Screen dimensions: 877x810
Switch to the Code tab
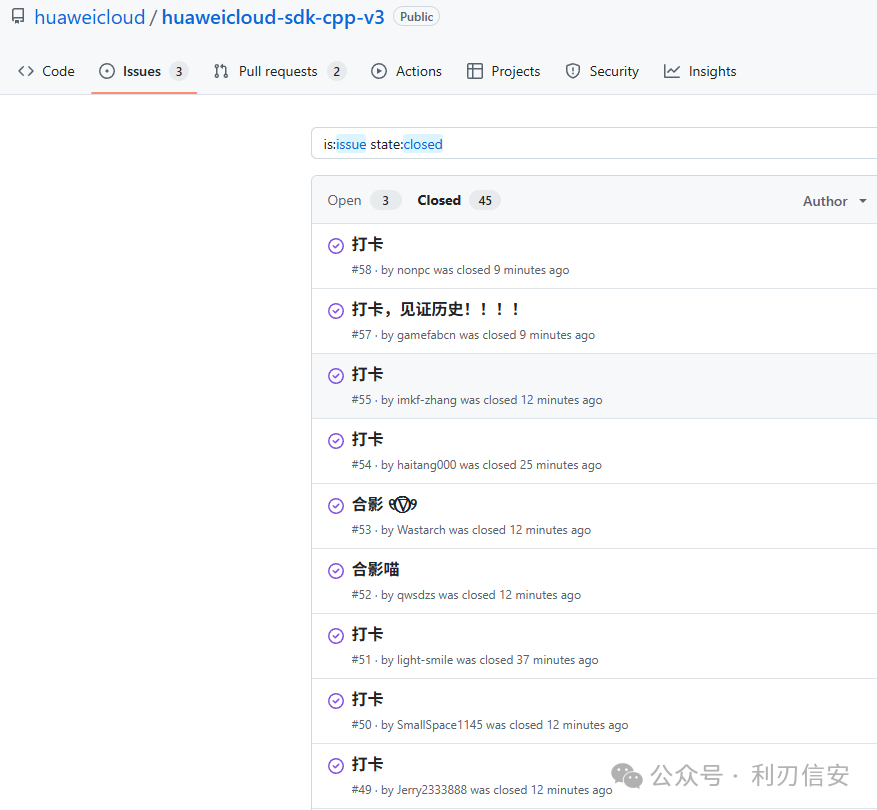click(x=46, y=72)
